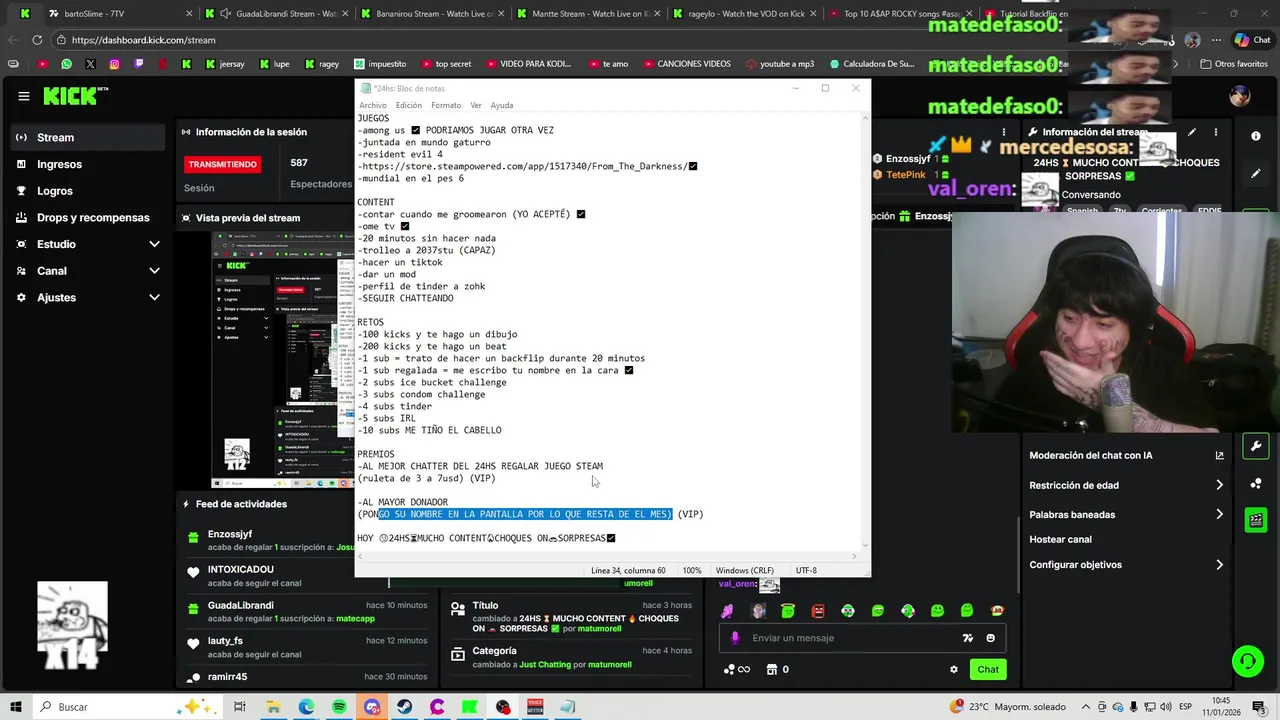1280x720 pixels.
Task: Open Edición menu in Notepad
Action: tap(408, 105)
